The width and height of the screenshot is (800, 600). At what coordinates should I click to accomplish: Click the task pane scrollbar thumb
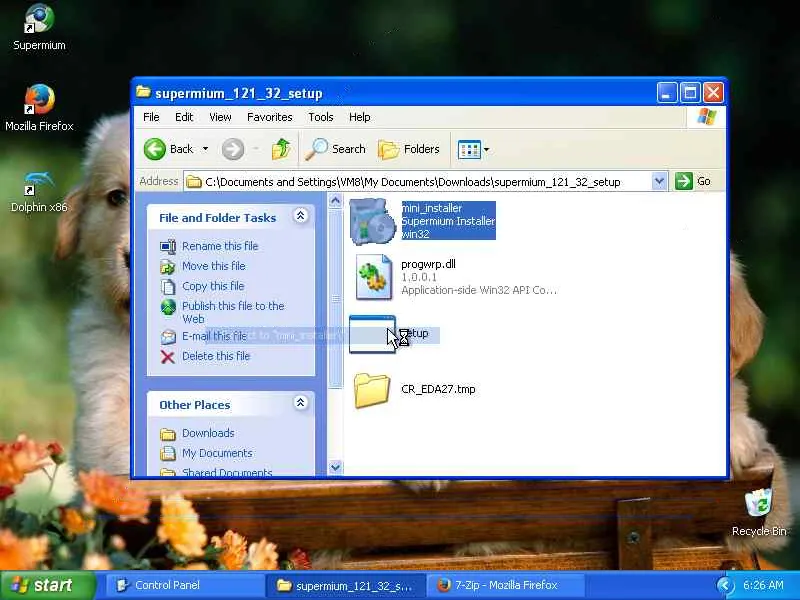click(x=335, y=298)
